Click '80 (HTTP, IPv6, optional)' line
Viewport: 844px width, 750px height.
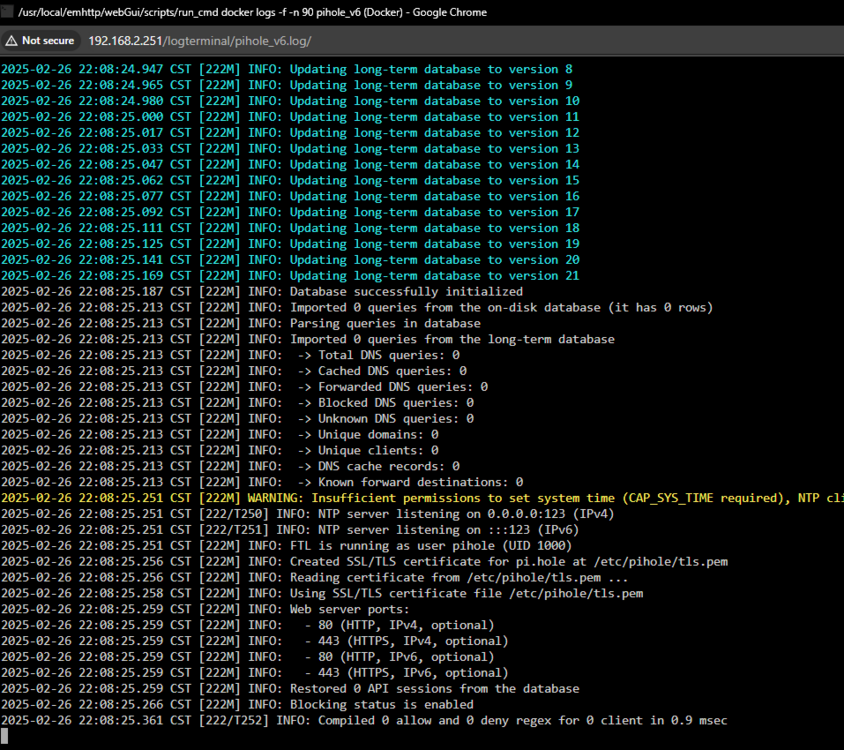(x=248, y=657)
